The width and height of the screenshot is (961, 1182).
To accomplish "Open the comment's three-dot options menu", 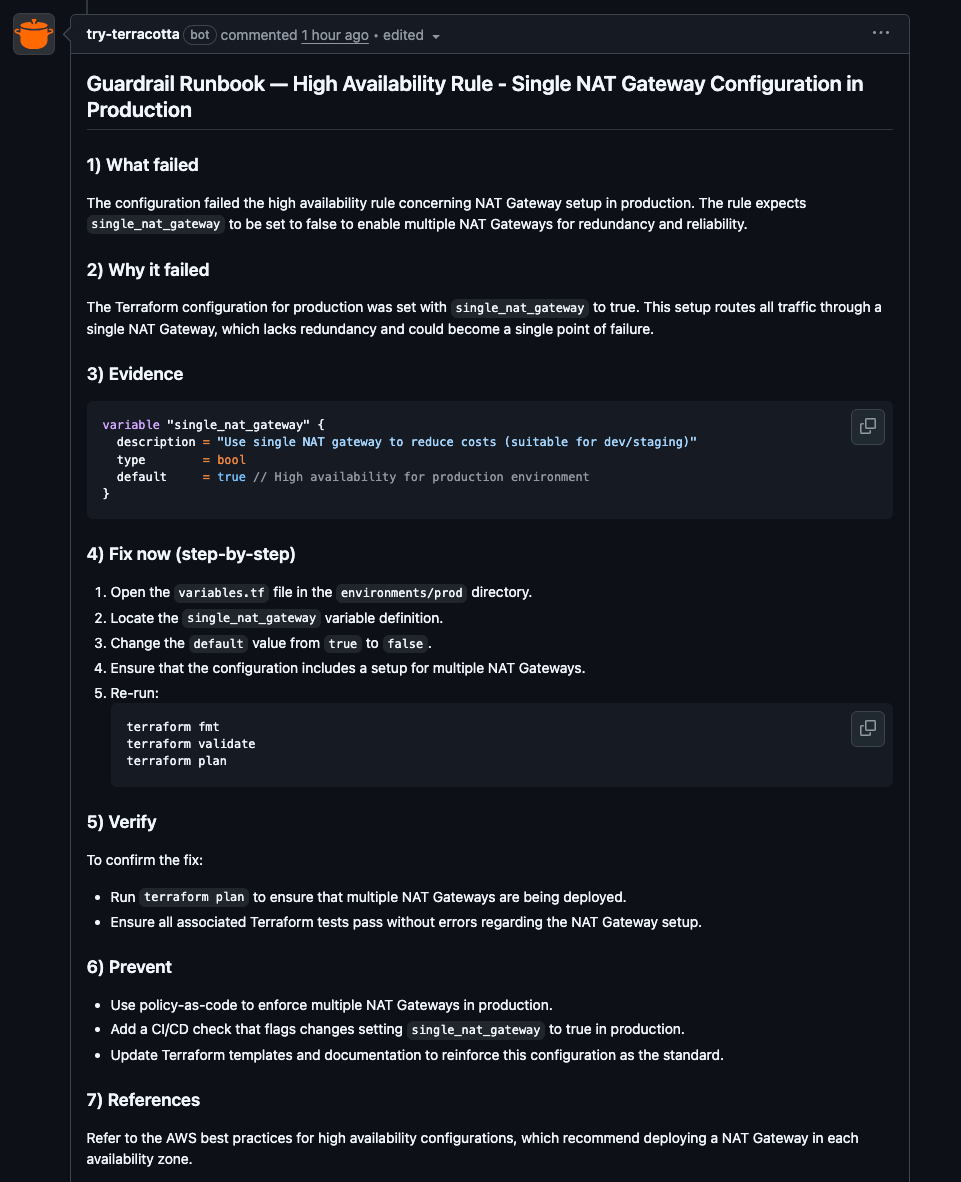I will [x=880, y=33].
